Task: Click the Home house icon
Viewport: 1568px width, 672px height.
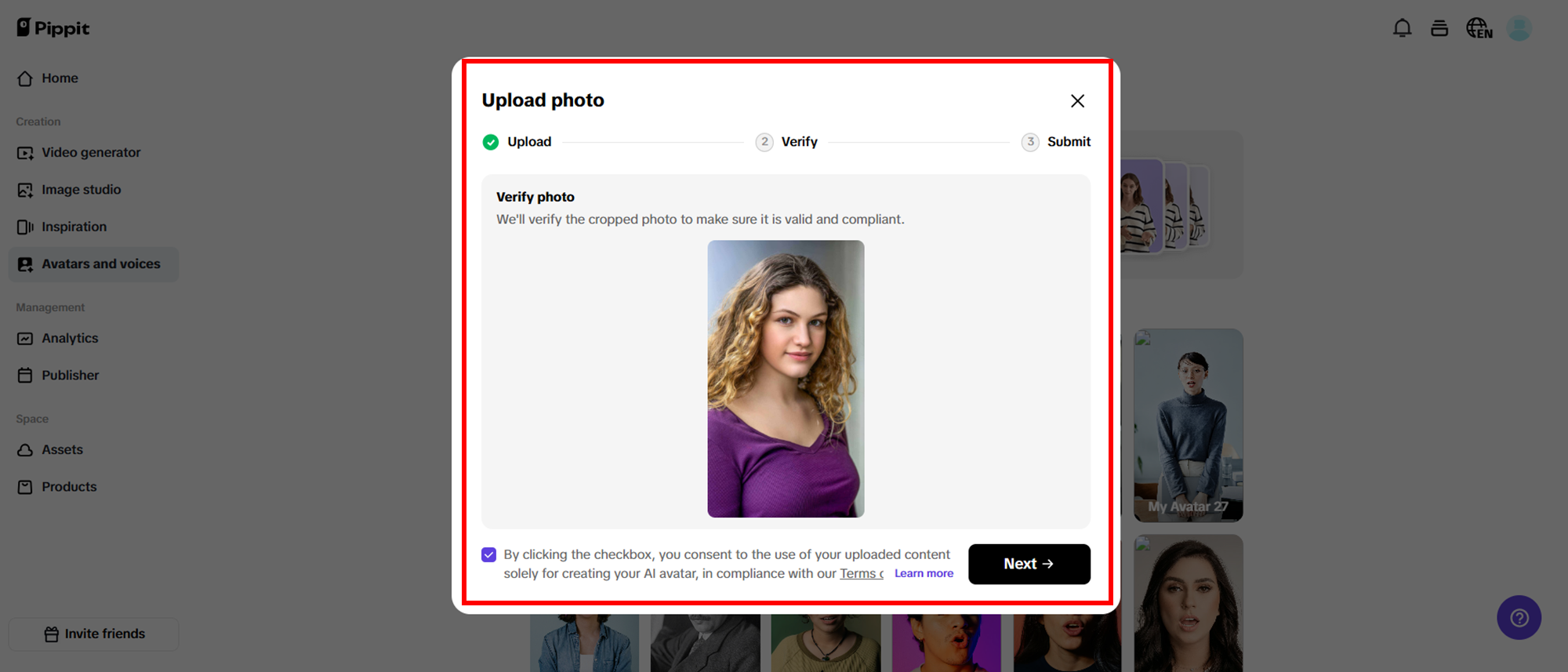Action: click(x=25, y=78)
